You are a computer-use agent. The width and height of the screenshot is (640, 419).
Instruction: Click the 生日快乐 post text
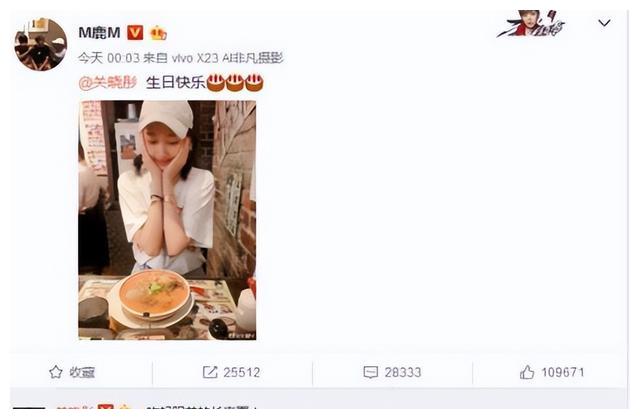point(176,83)
